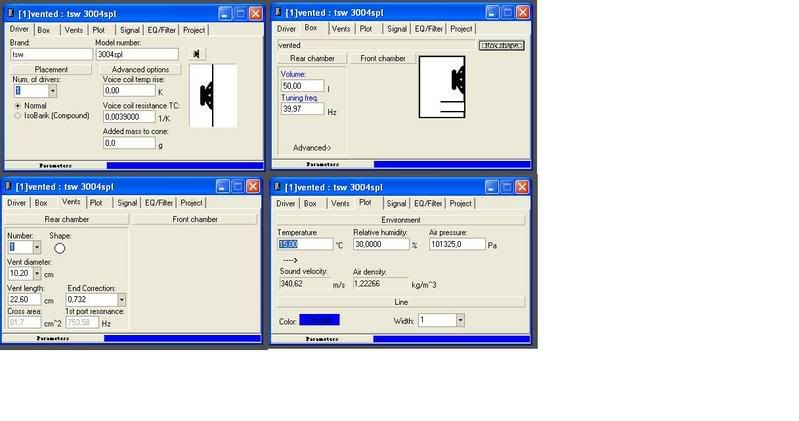Image resolution: width=799 pixels, height=421 pixels.
Task: Click the driver placement diagram in the Driver window
Action: [212, 97]
